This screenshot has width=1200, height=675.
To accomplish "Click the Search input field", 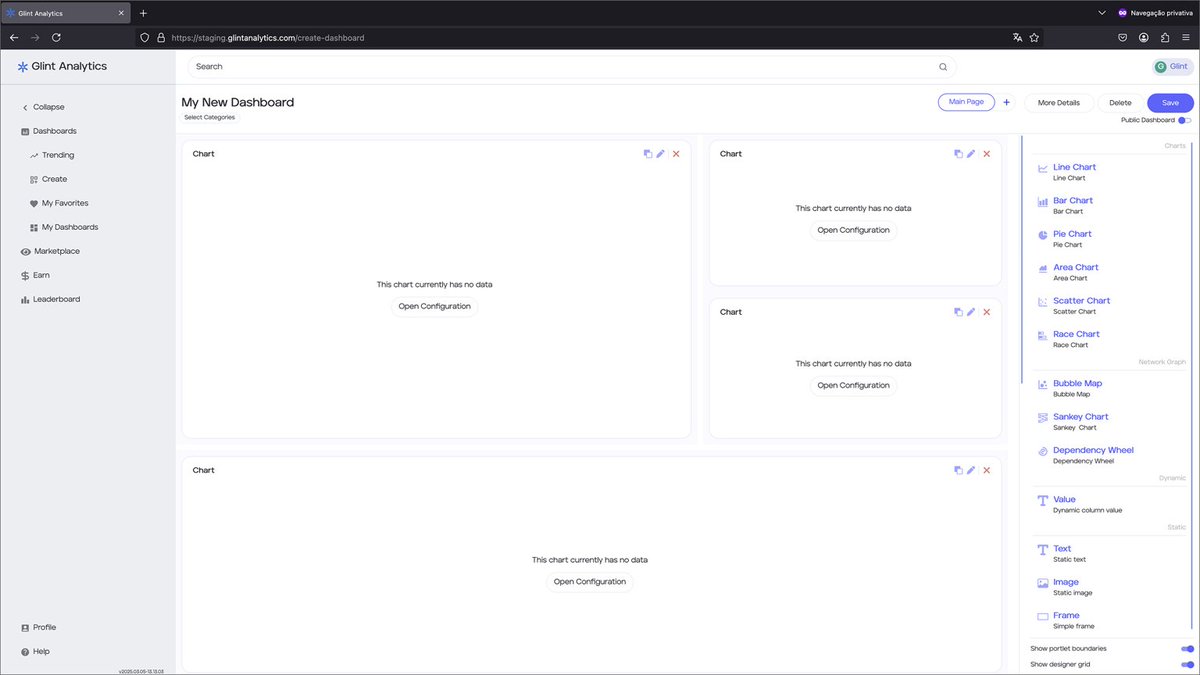I will (572, 67).
